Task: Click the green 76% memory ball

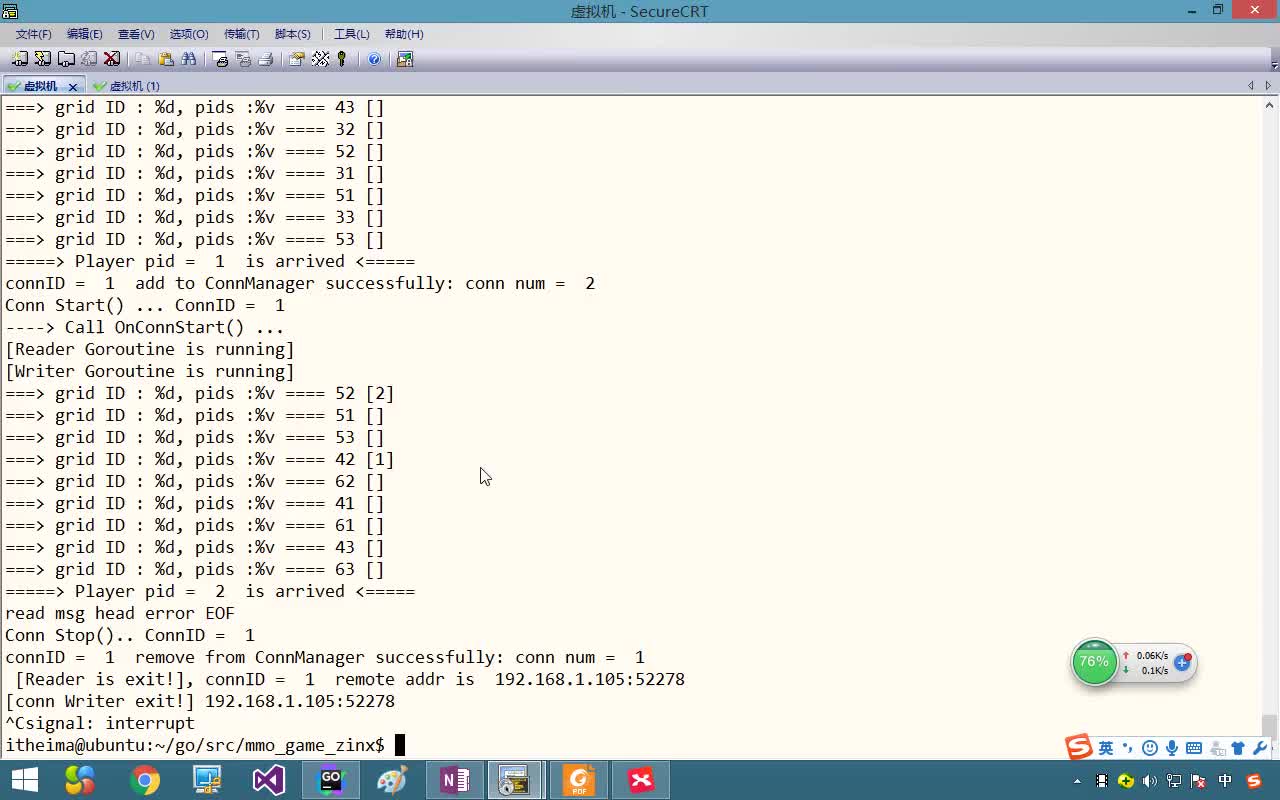Action: click(1094, 663)
